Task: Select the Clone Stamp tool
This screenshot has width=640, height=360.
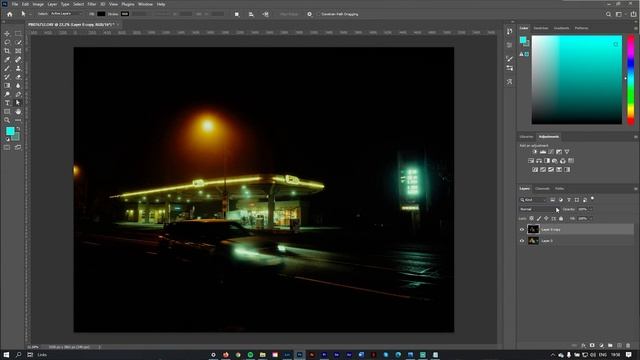Action: tap(18, 68)
